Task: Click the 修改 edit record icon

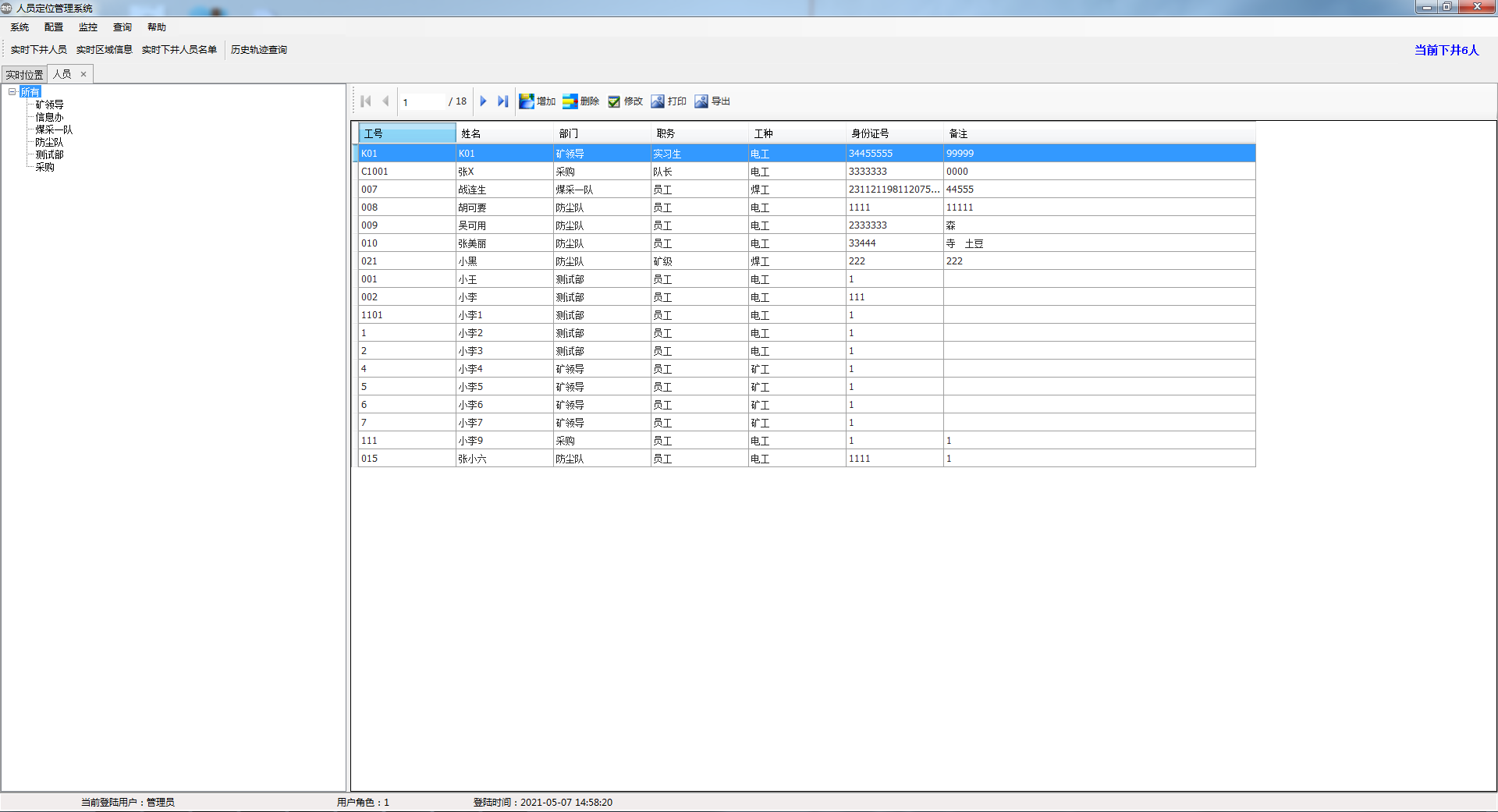Action: click(614, 101)
